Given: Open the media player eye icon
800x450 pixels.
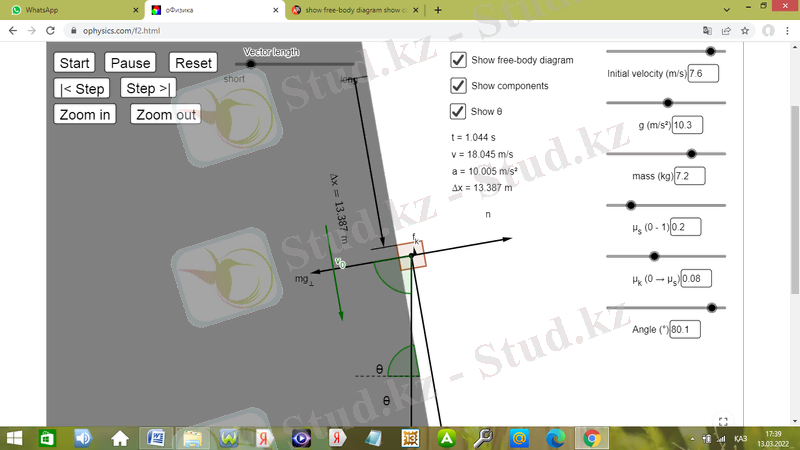Looking at the screenshot, I should coord(301,438).
